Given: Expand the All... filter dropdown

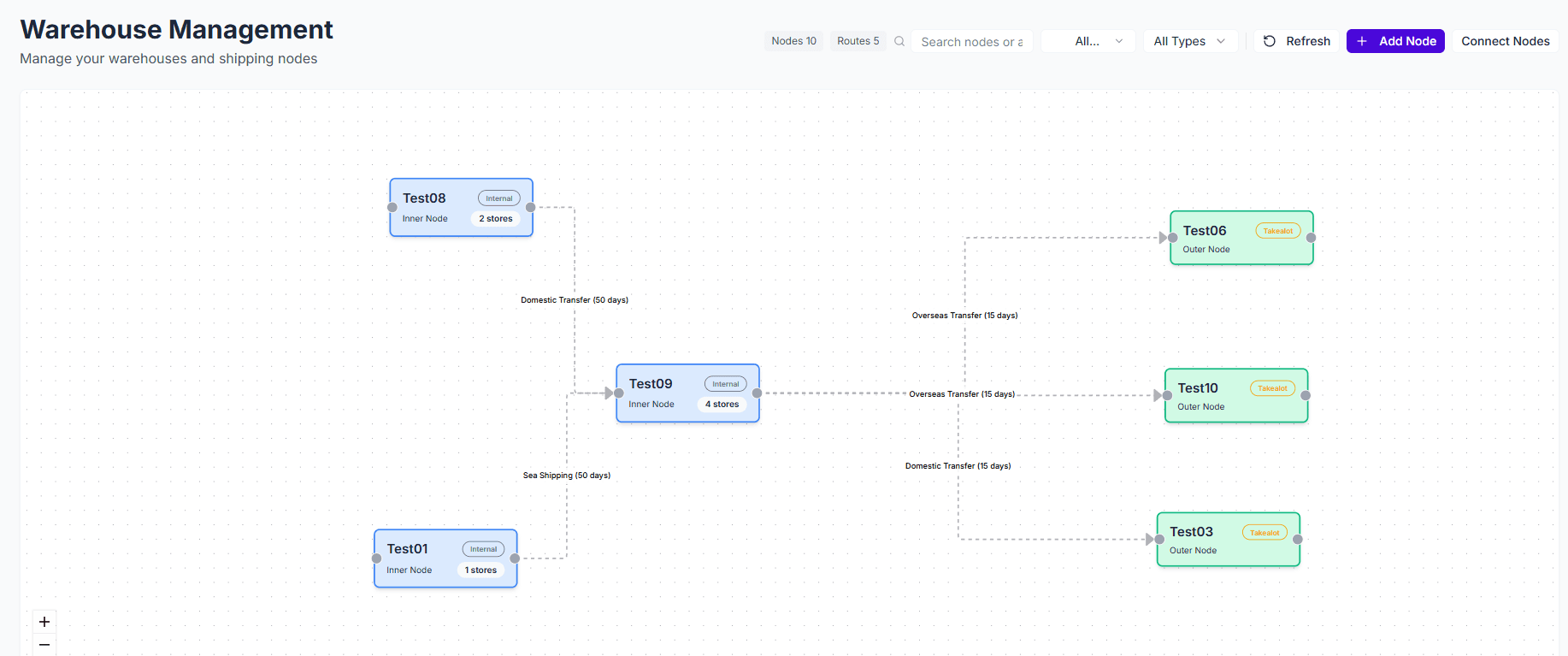Looking at the screenshot, I should 1088,41.
